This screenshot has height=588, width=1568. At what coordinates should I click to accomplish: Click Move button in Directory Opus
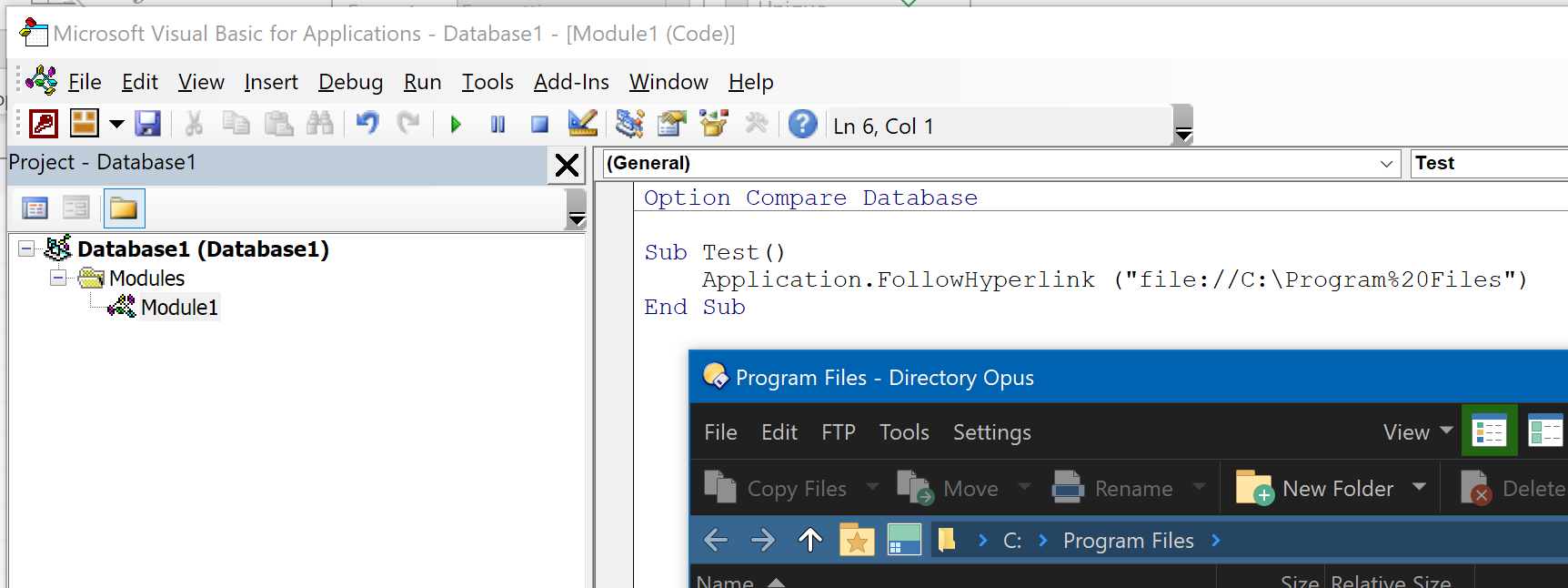click(948, 488)
